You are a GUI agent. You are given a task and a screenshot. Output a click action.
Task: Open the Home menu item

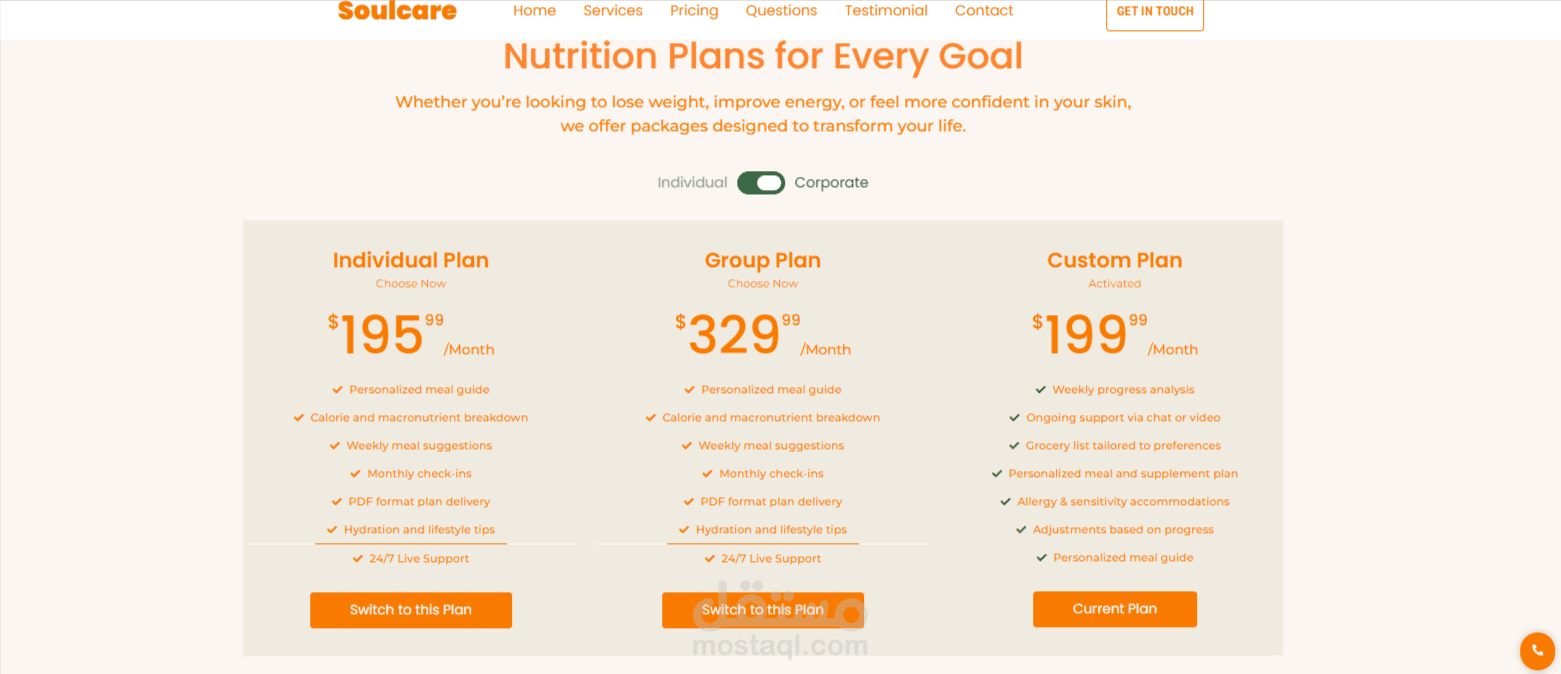tap(534, 11)
